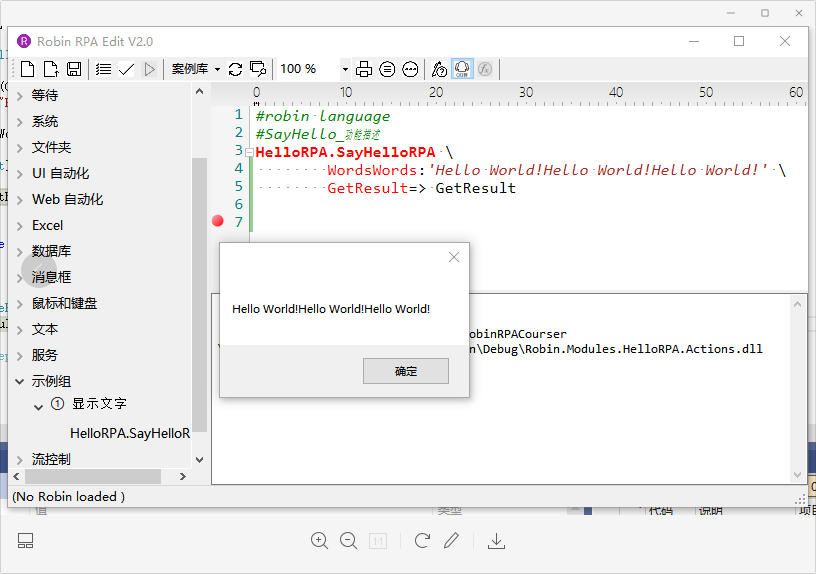Click the Robin.Modules.HelloRPA.Actions.dll output text
The image size is (816, 574).
click(644, 349)
